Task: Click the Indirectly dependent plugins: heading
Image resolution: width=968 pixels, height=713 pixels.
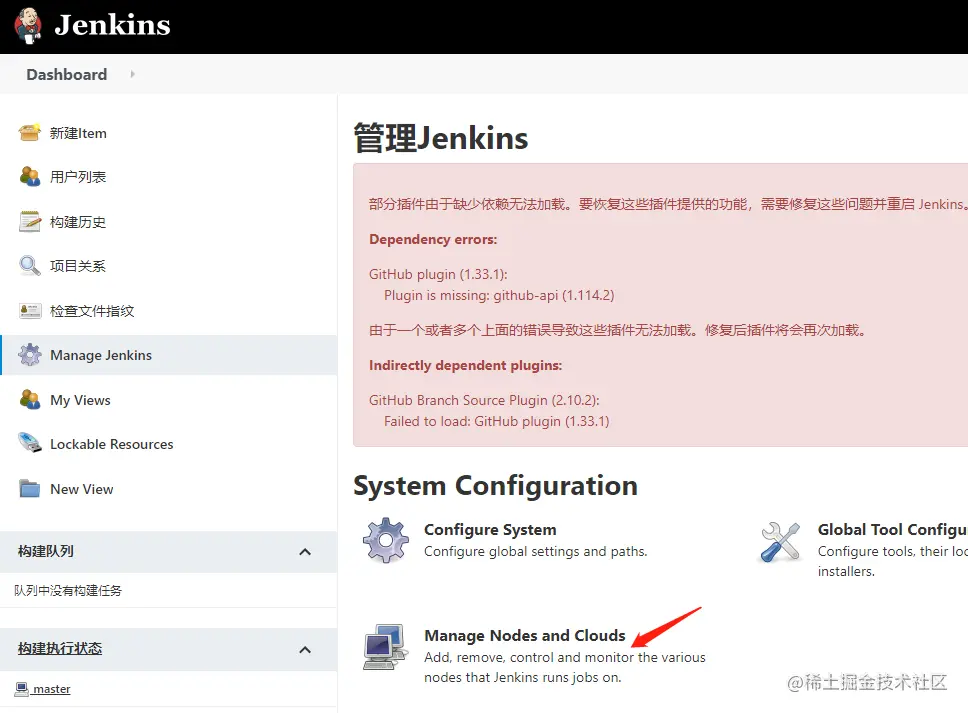Action: (x=465, y=365)
